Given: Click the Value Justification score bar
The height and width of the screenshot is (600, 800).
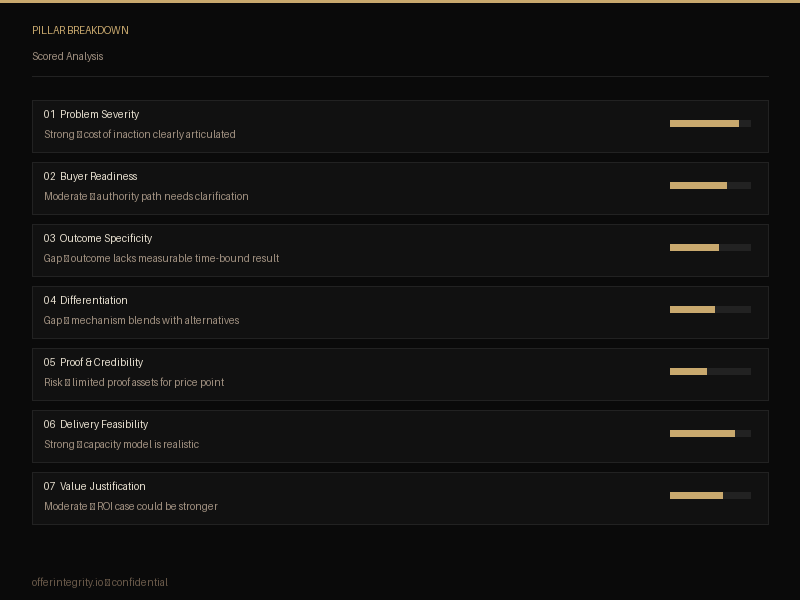Looking at the screenshot, I should point(710,496).
